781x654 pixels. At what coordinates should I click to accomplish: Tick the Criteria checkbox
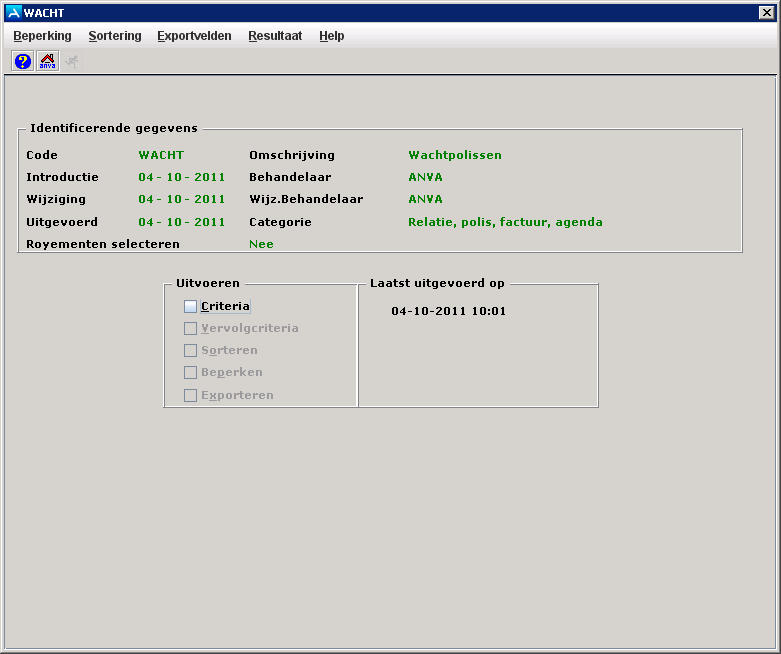(x=191, y=307)
